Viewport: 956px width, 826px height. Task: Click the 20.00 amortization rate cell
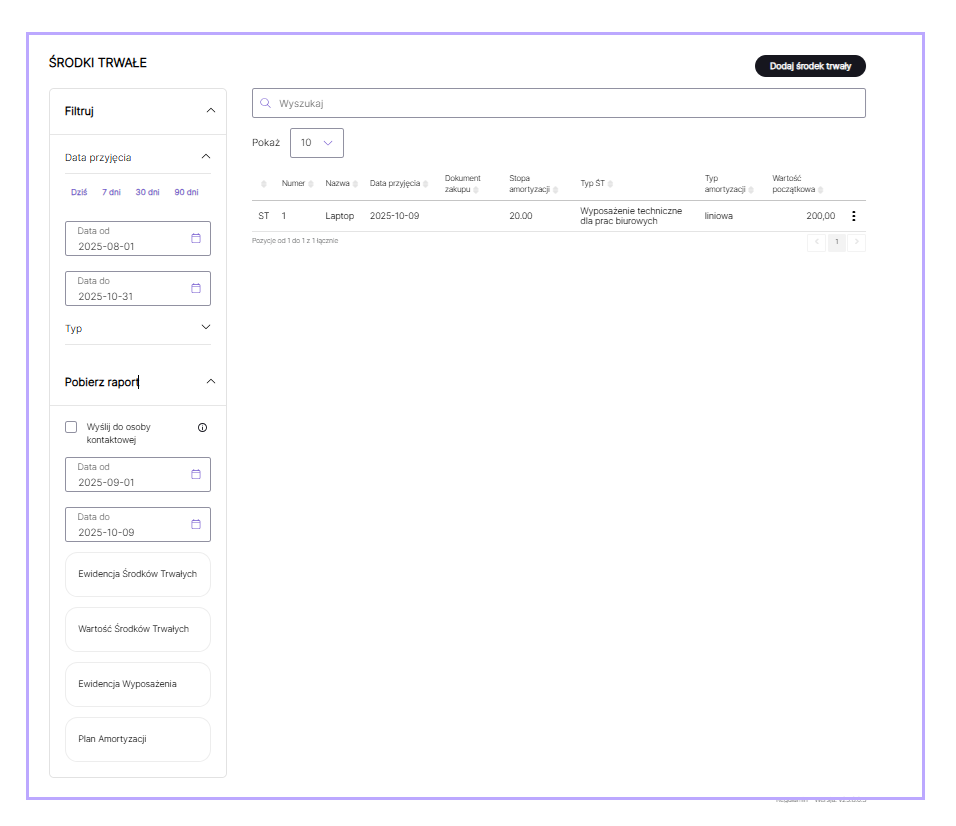pyautogui.click(x=521, y=216)
